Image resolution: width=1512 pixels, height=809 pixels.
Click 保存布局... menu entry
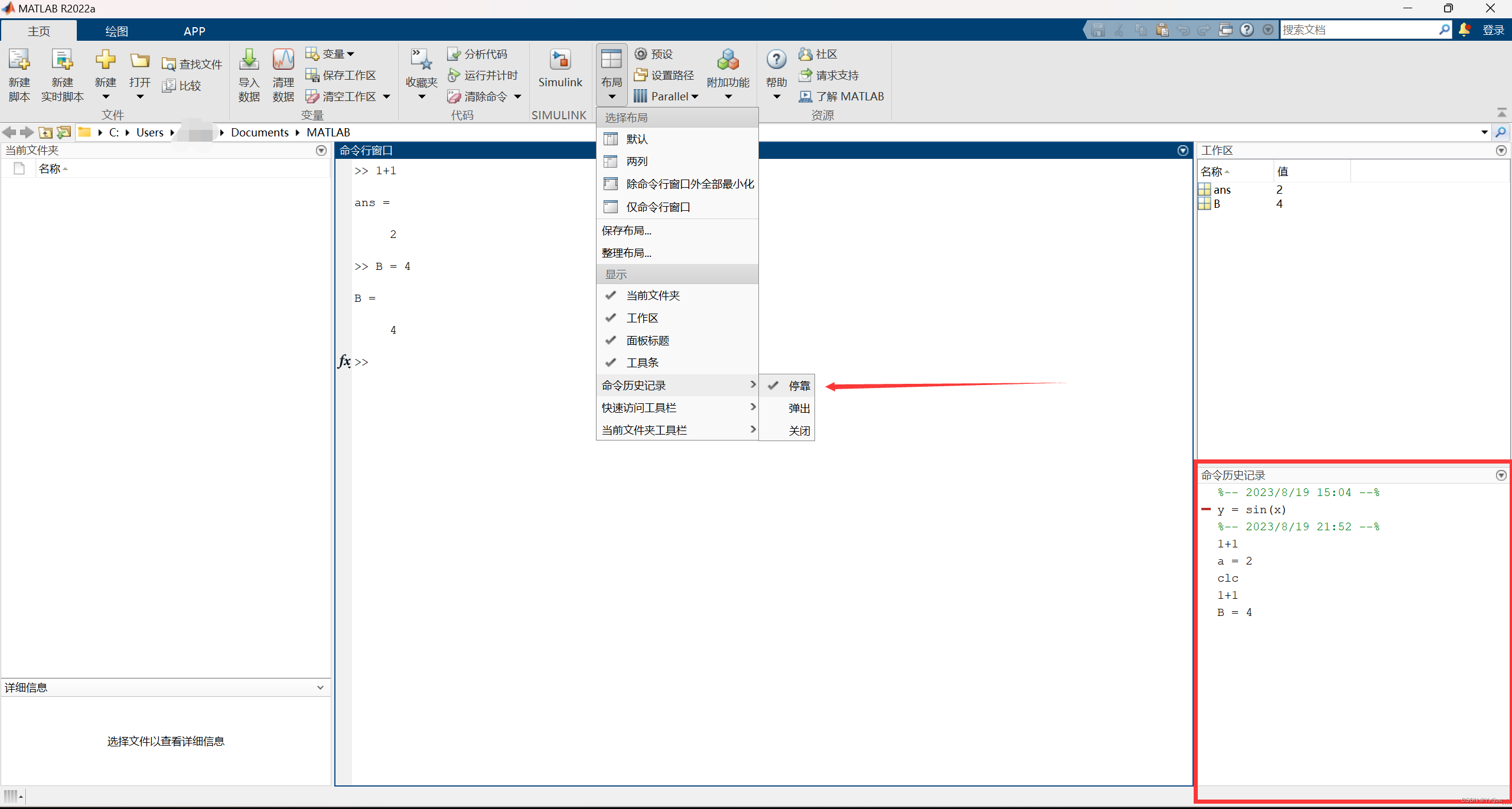click(x=677, y=230)
